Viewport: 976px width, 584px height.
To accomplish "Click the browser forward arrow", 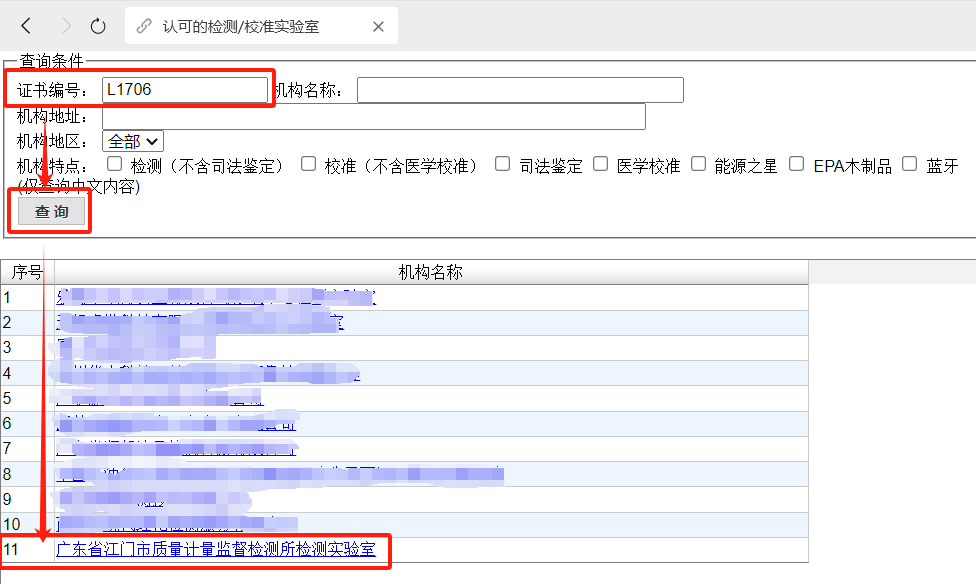I will pyautogui.click(x=66, y=26).
